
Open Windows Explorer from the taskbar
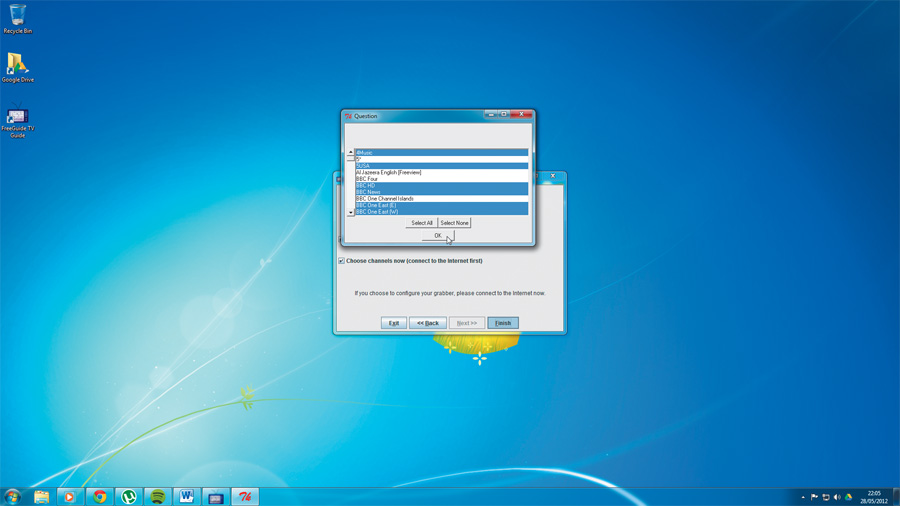coord(41,496)
